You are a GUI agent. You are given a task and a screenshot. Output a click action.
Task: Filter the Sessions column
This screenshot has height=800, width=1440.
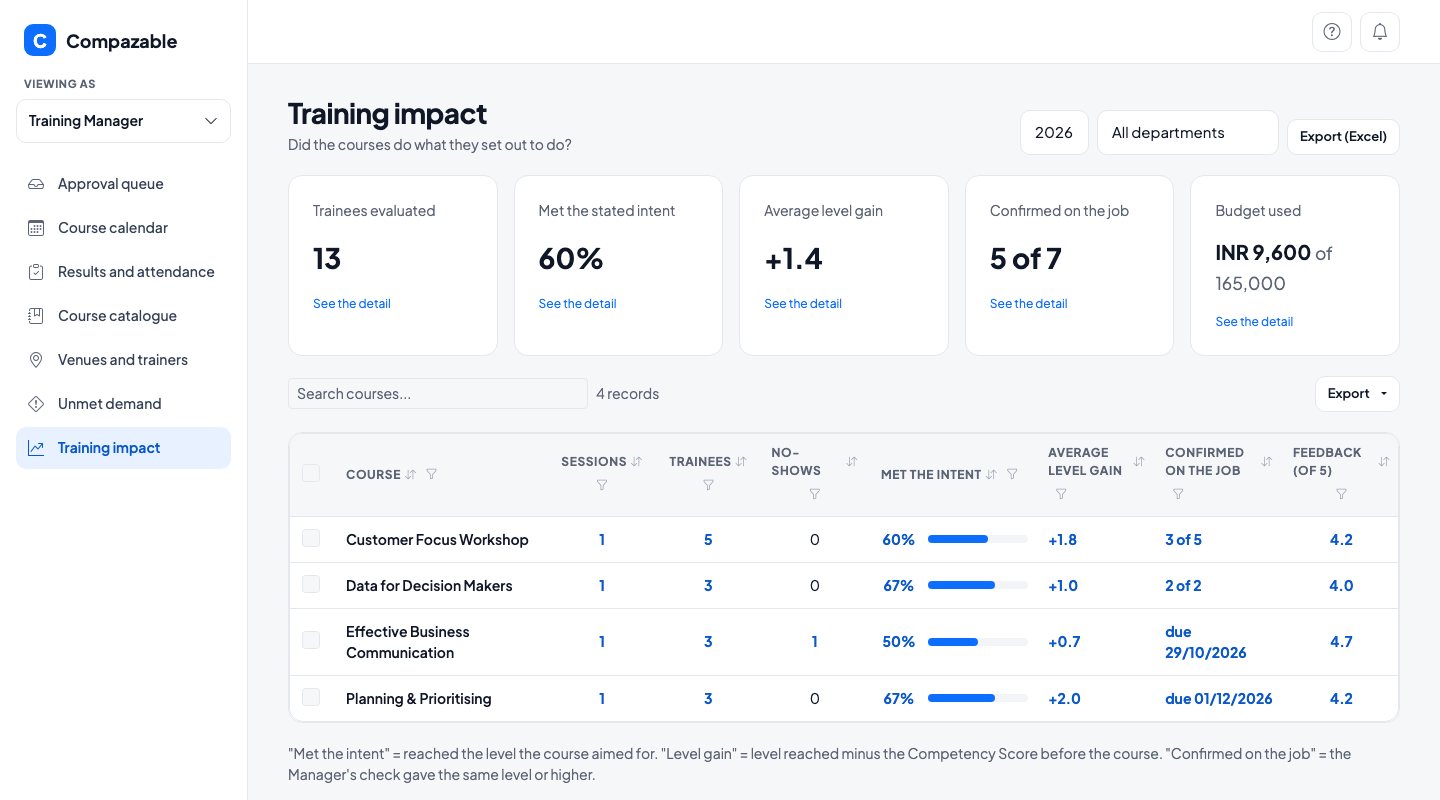(602, 485)
